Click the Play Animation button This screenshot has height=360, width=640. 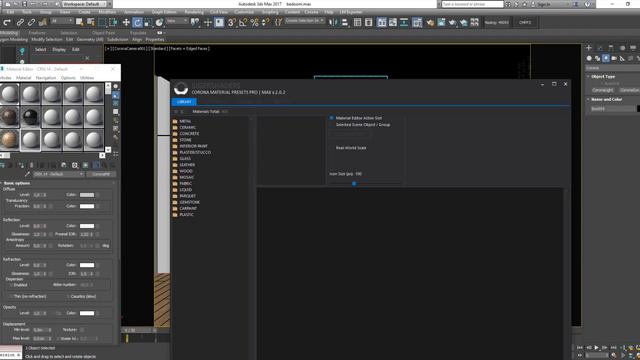click(597, 348)
